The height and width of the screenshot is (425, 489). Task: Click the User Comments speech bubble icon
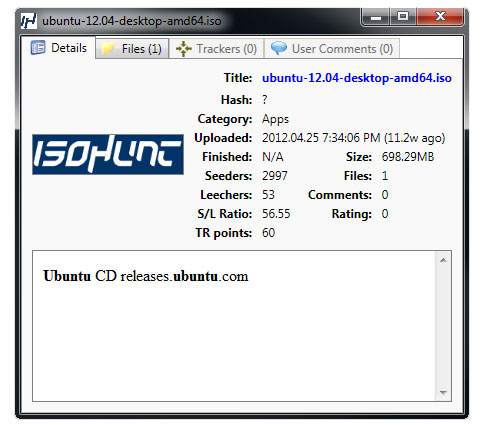279,49
